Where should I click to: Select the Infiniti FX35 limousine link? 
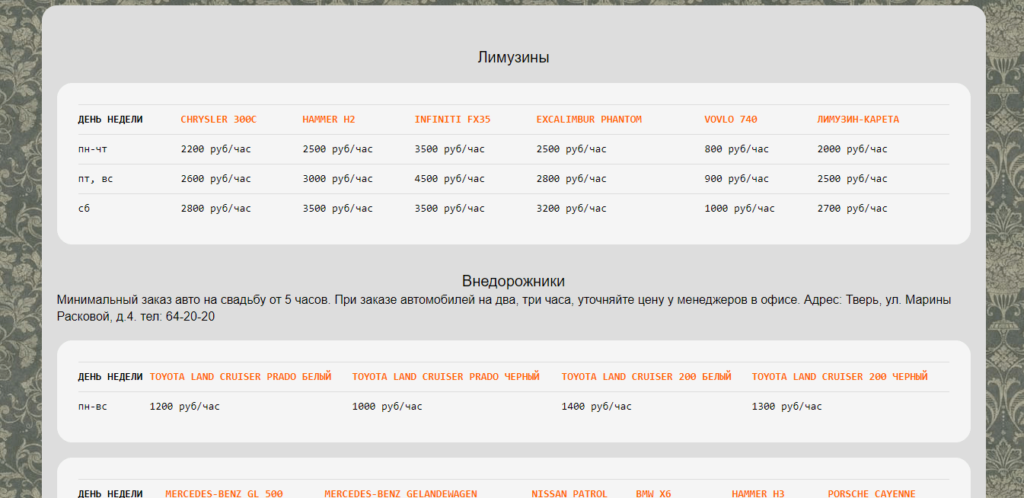click(x=452, y=120)
